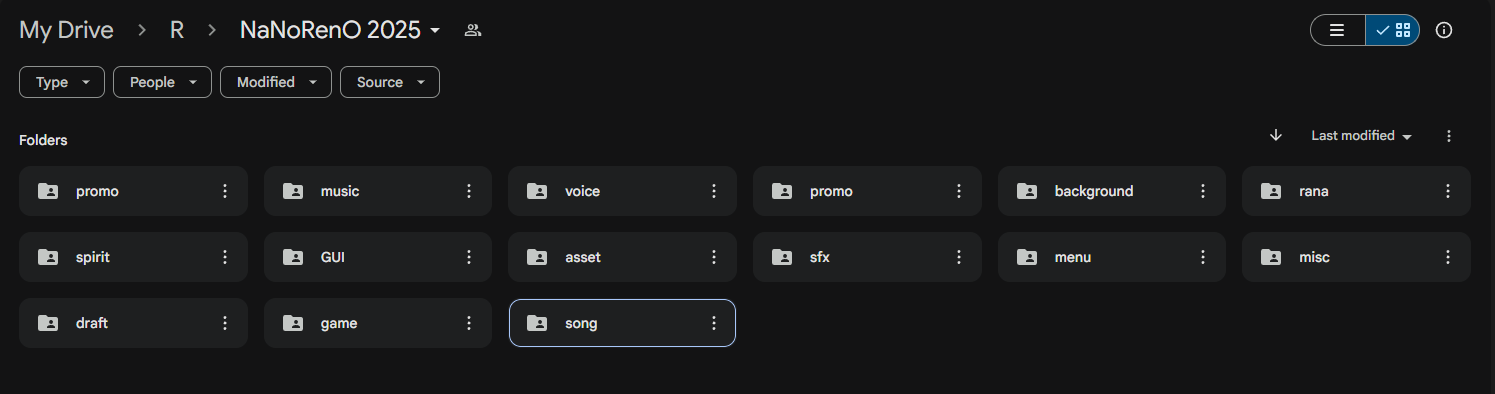Open the View details info icon

1443,30
